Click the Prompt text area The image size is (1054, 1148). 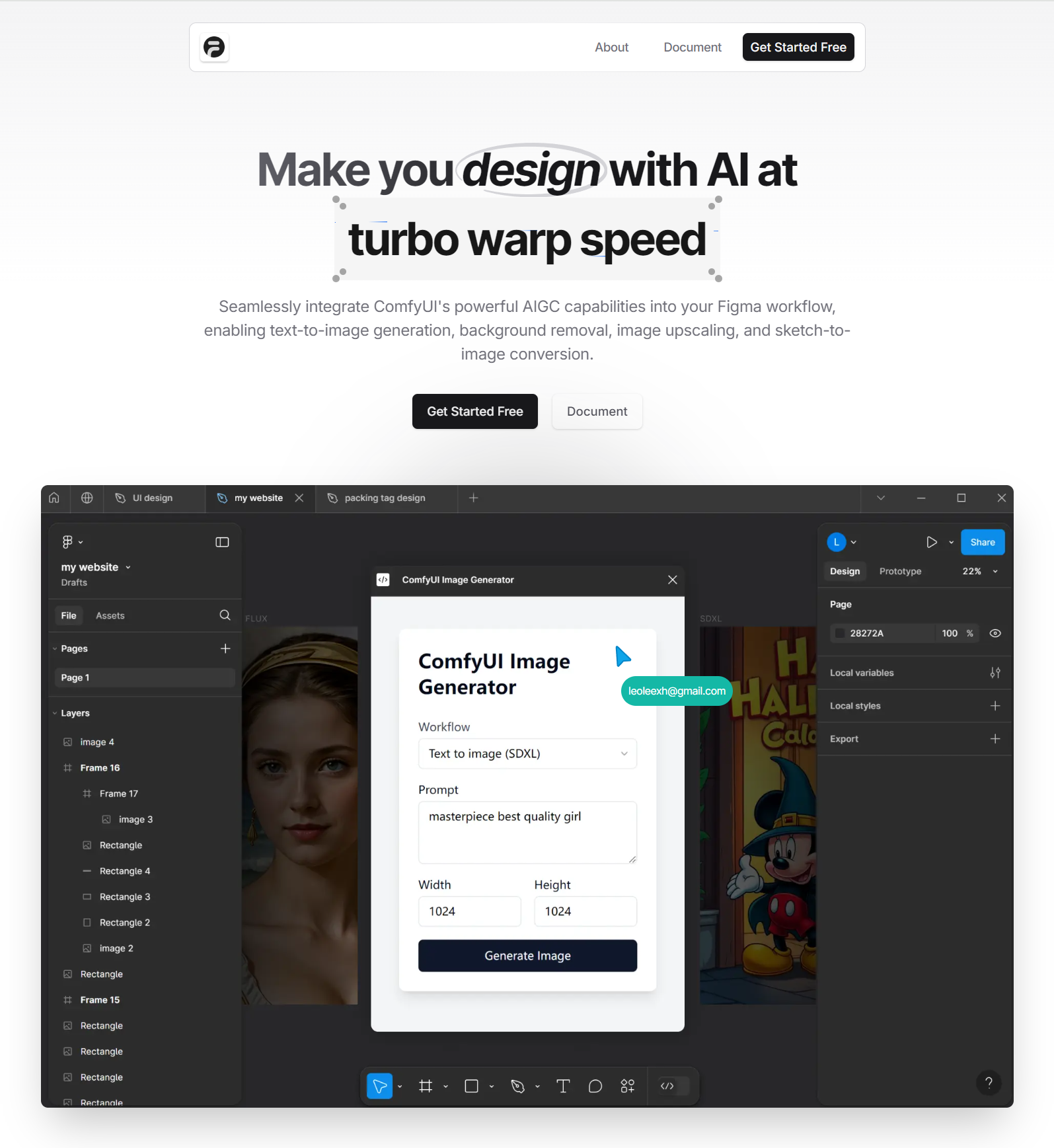527,833
